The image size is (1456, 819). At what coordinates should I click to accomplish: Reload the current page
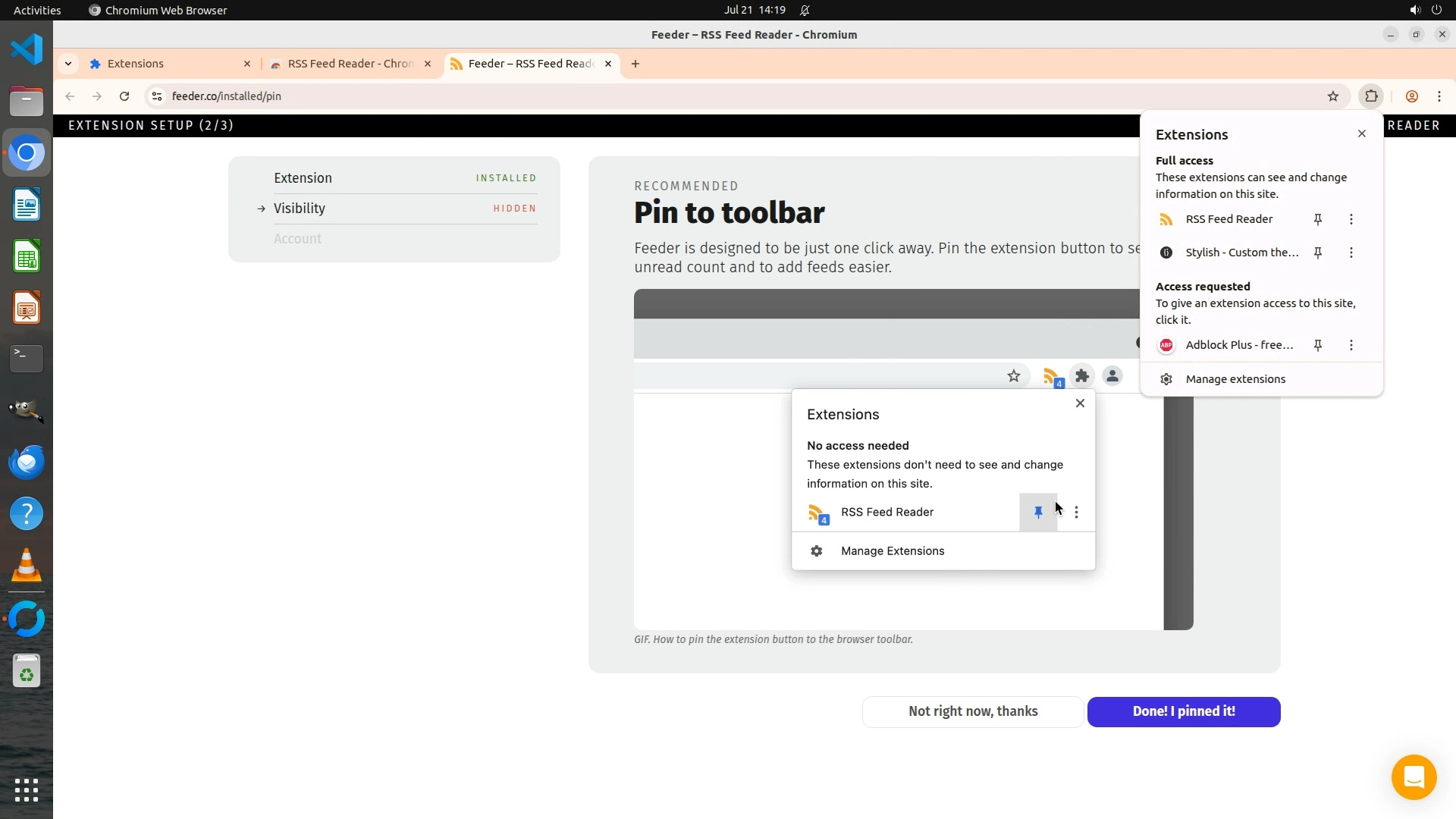pyautogui.click(x=124, y=96)
